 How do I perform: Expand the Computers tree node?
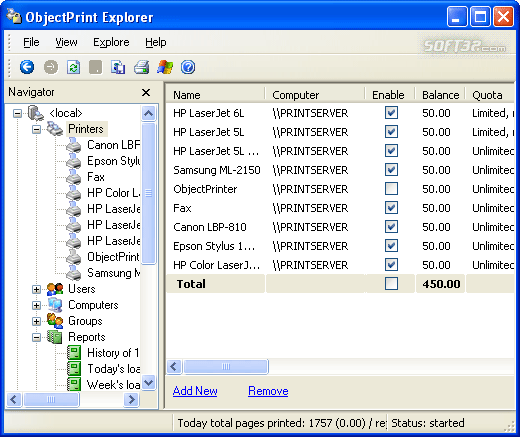[x=36, y=305]
